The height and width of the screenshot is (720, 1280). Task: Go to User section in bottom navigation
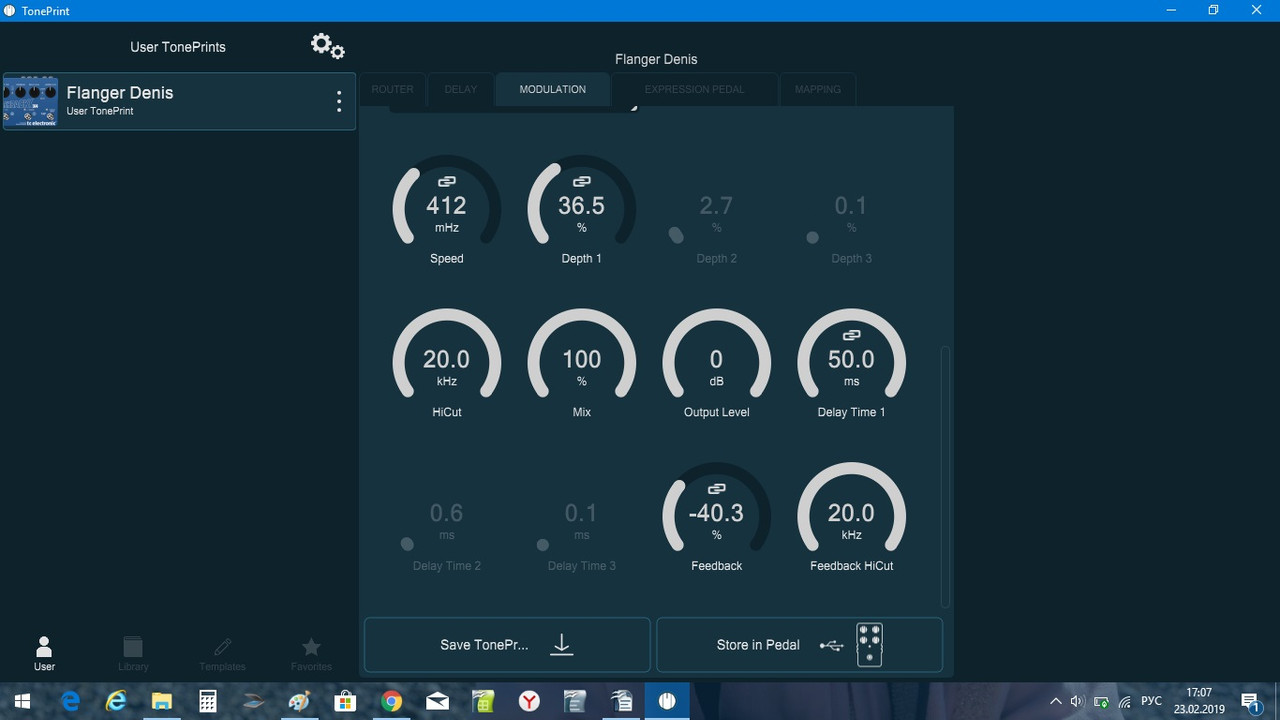coord(44,653)
